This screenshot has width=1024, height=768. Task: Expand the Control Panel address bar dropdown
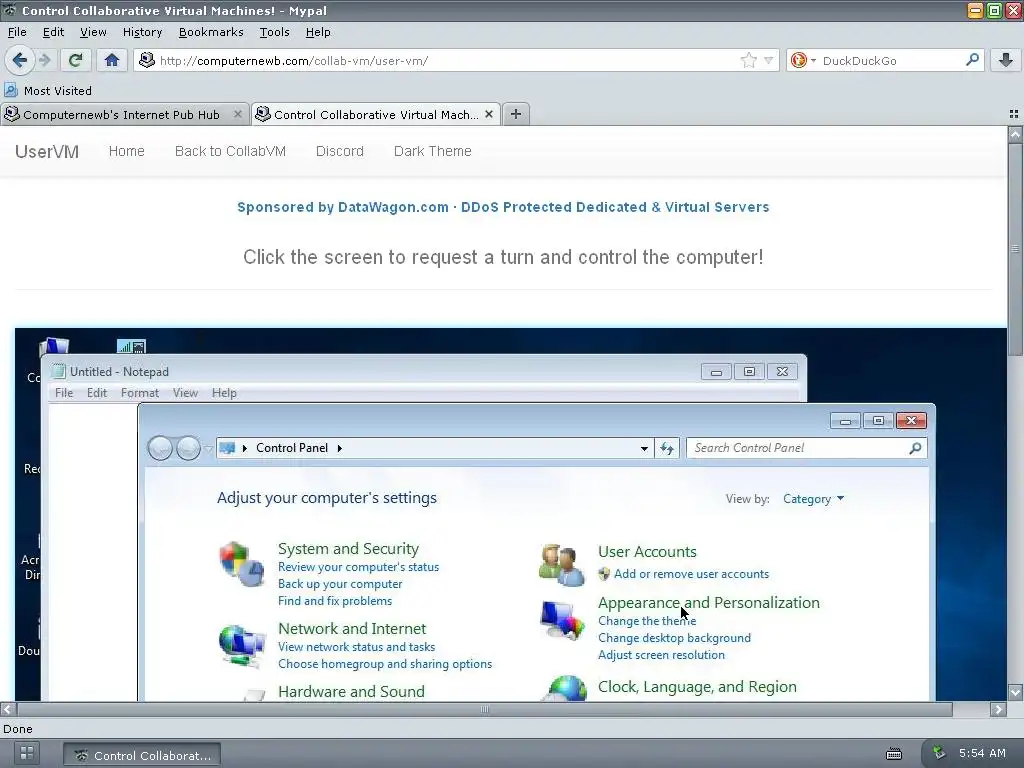click(644, 448)
